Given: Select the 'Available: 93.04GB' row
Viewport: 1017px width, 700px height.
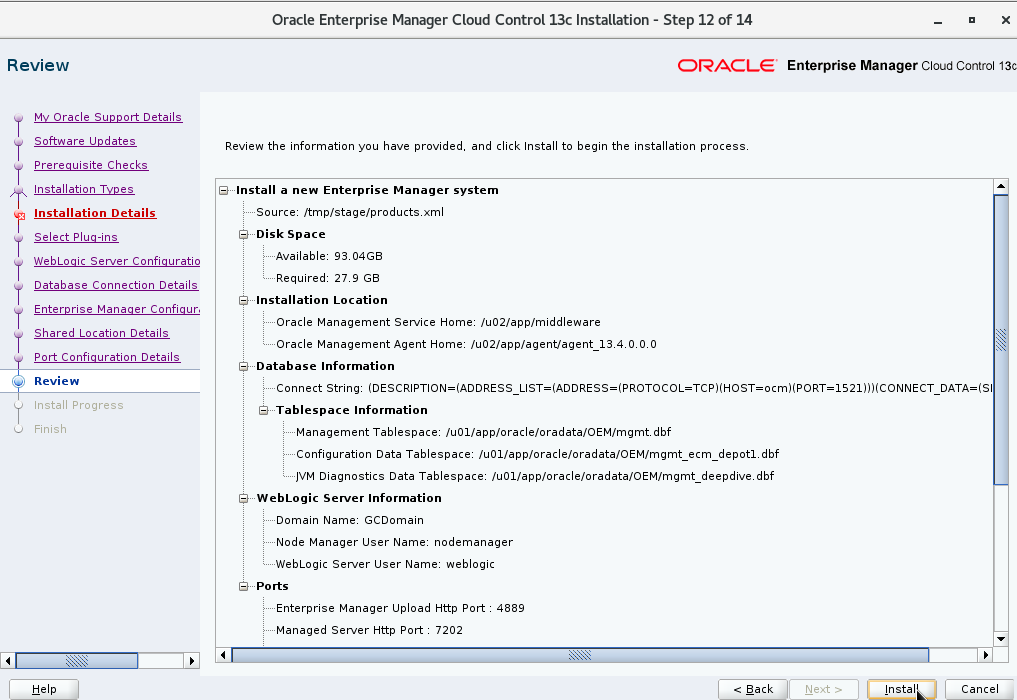Looking at the screenshot, I should (329, 256).
